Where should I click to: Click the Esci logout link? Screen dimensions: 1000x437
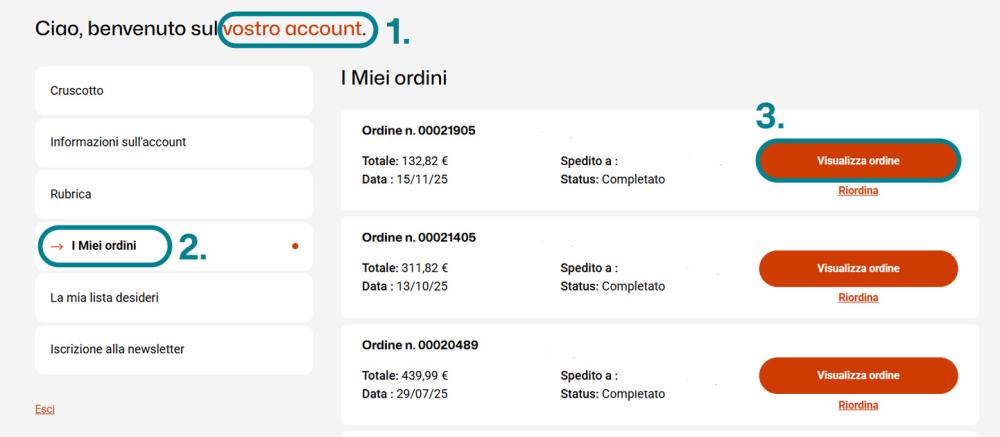click(45, 409)
